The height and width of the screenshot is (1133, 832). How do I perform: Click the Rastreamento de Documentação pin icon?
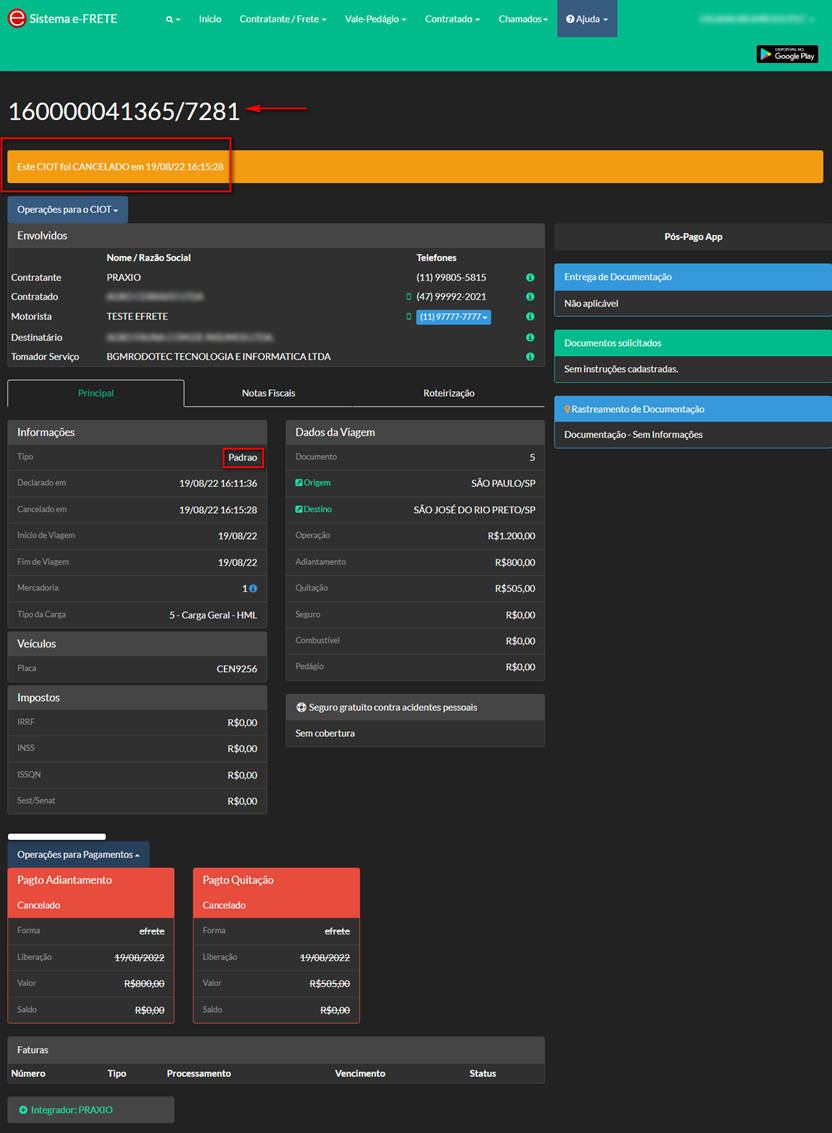[x=567, y=409]
